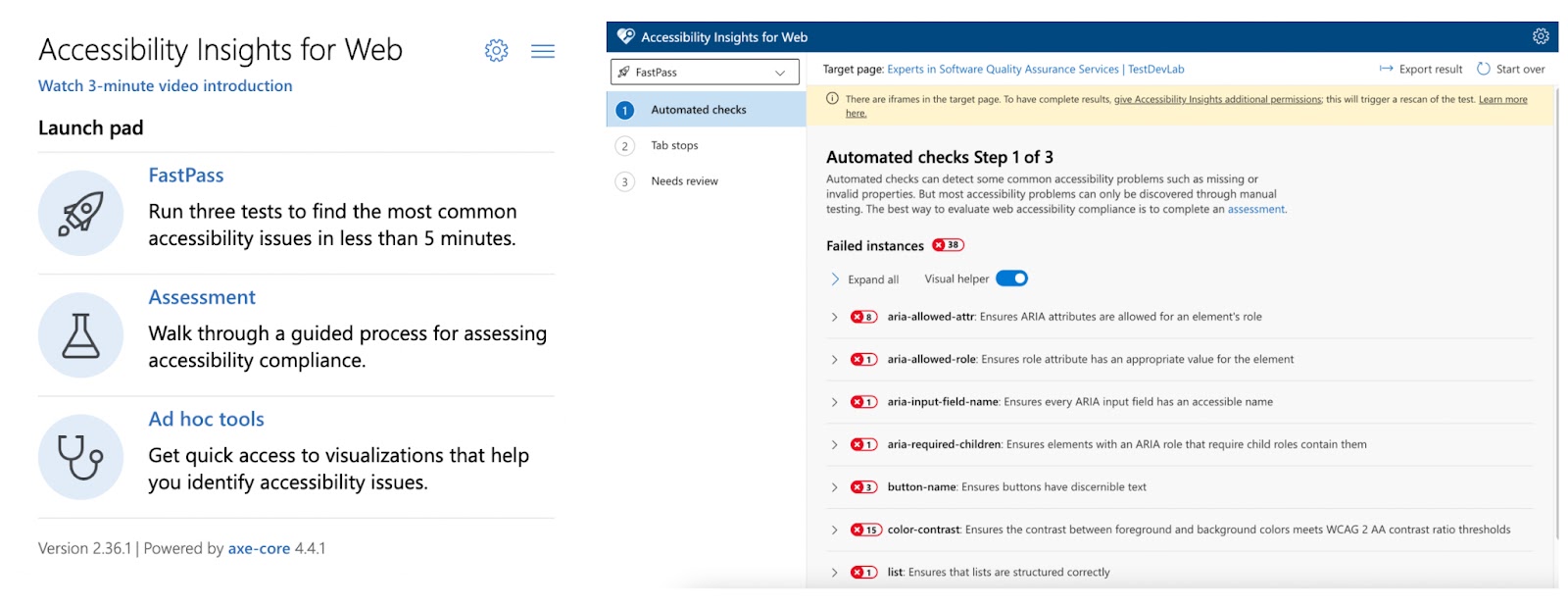The image size is (1568, 607).
Task: Open the TestDevLab target page link
Action: (x=1036, y=70)
